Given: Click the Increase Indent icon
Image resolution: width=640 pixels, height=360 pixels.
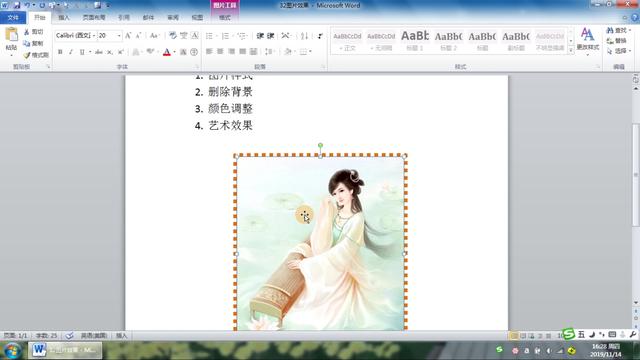Looking at the screenshot, I should [x=270, y=36].
